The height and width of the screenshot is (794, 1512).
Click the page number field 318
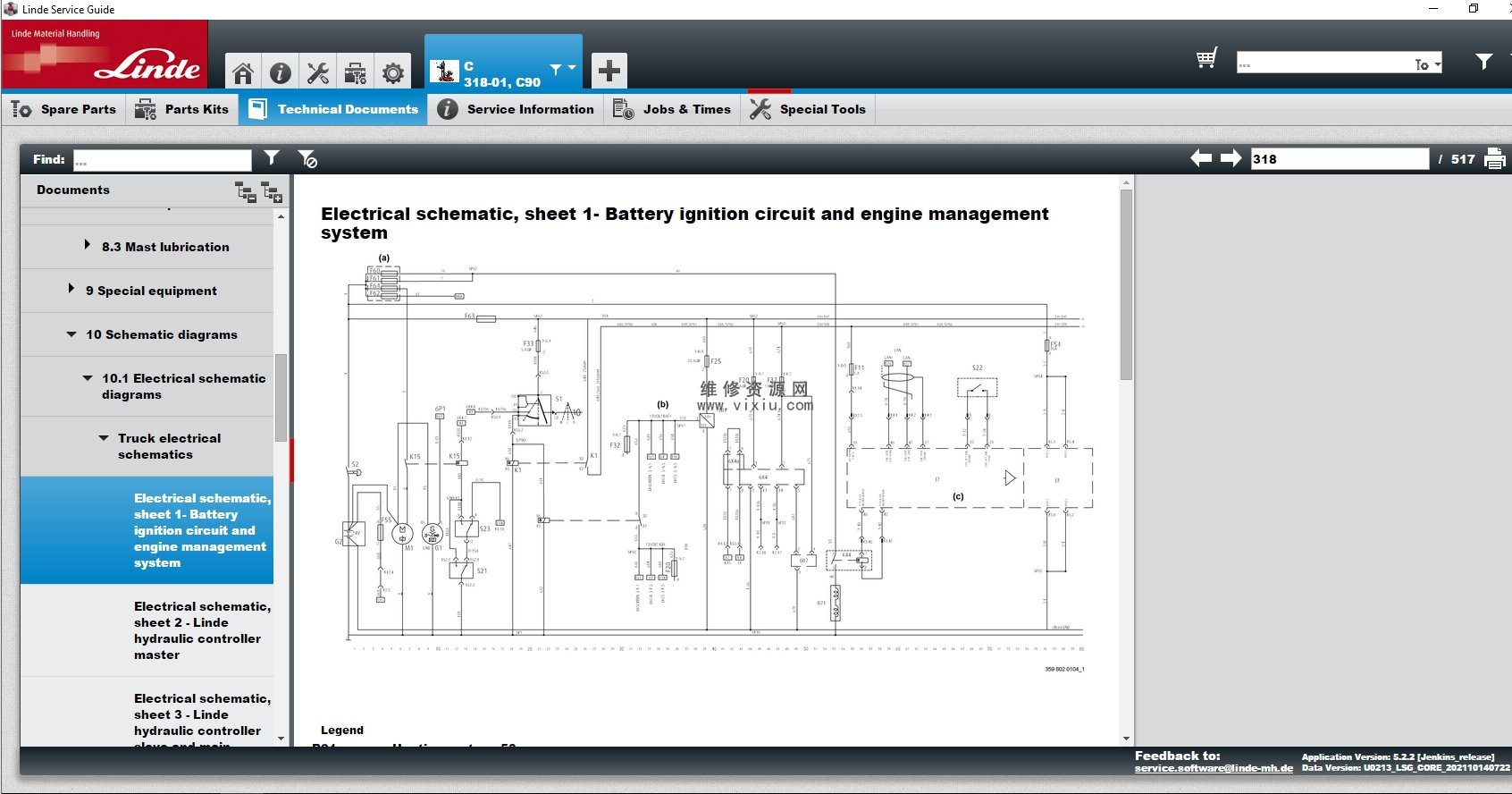point(1340,159)
